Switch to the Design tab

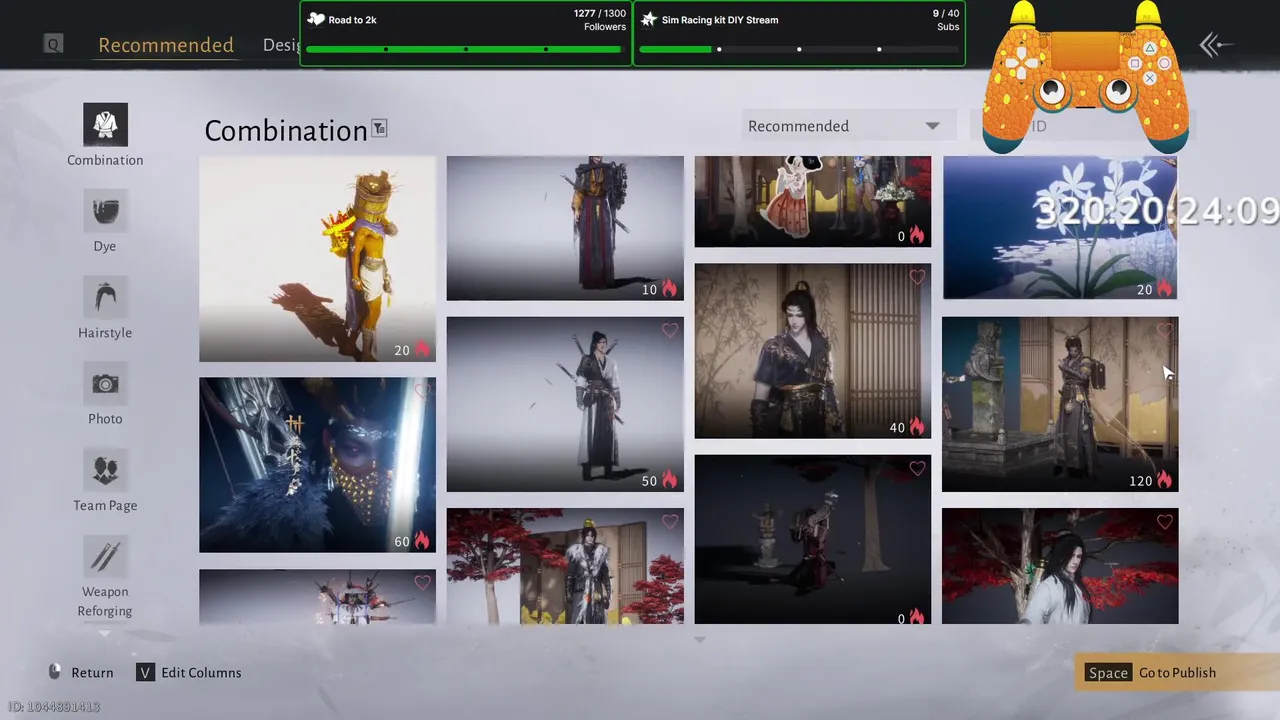point(281,45)
